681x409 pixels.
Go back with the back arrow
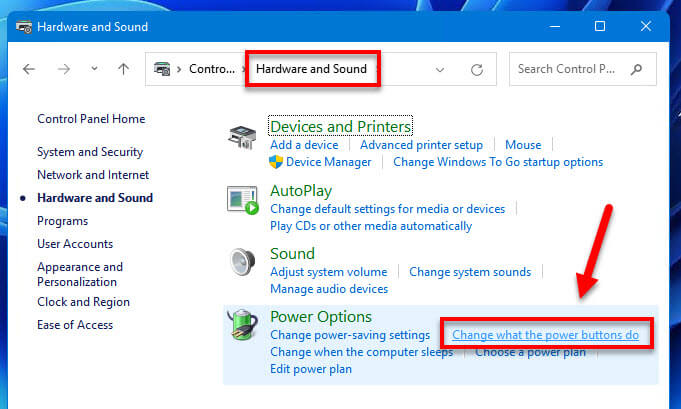click(29, 69)
